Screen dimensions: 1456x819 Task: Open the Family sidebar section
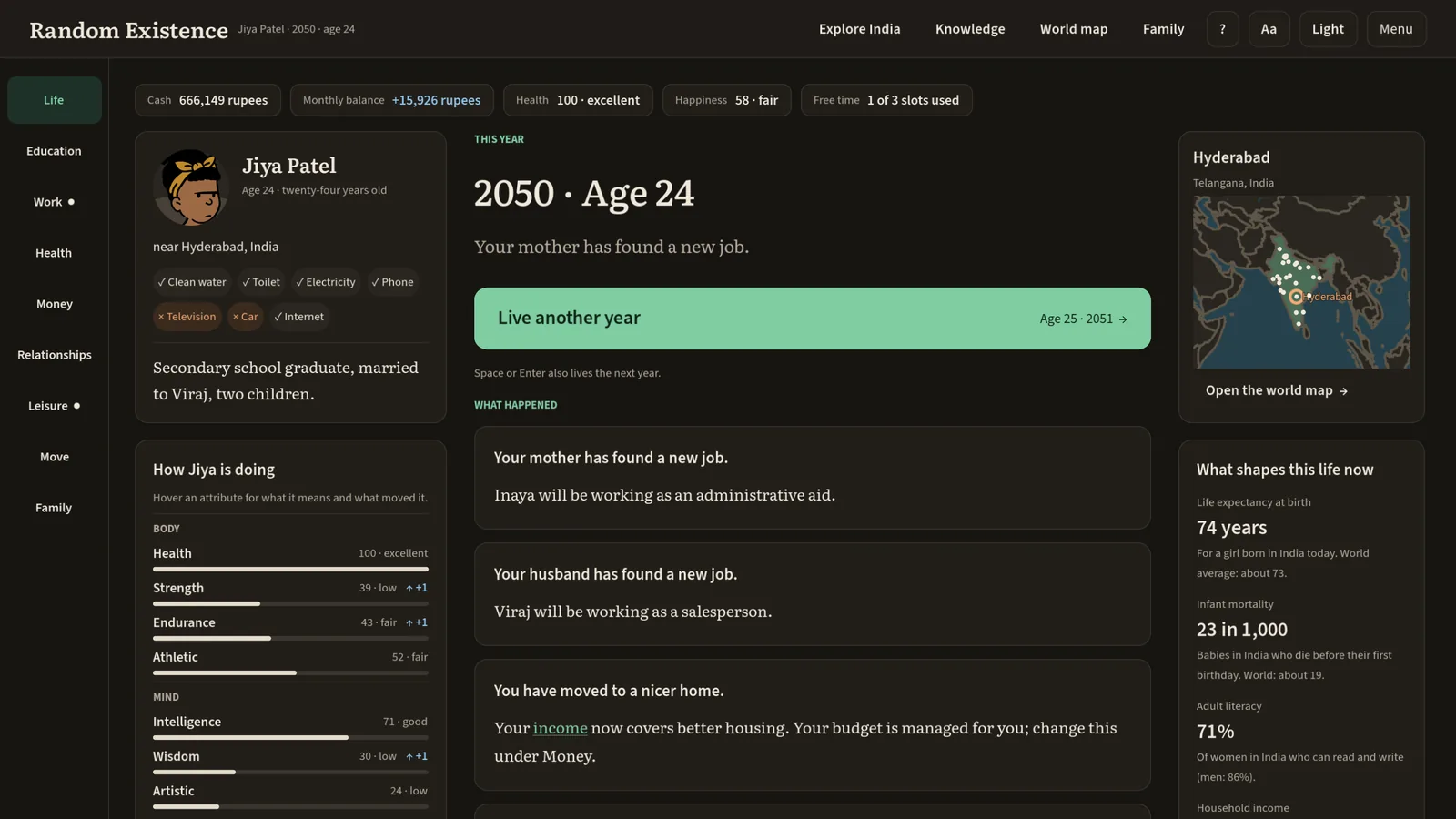55,508
